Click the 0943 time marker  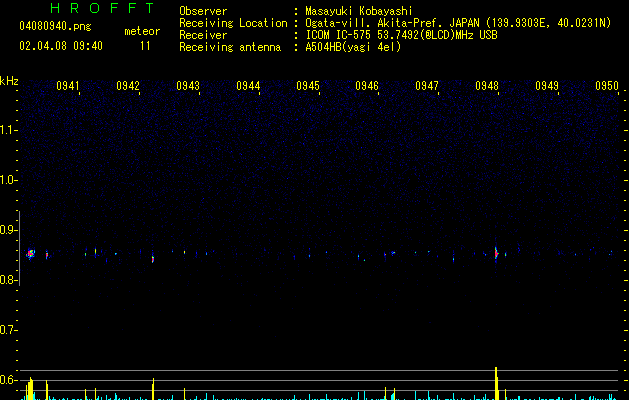pyautogui.click(x=188, y=86)
